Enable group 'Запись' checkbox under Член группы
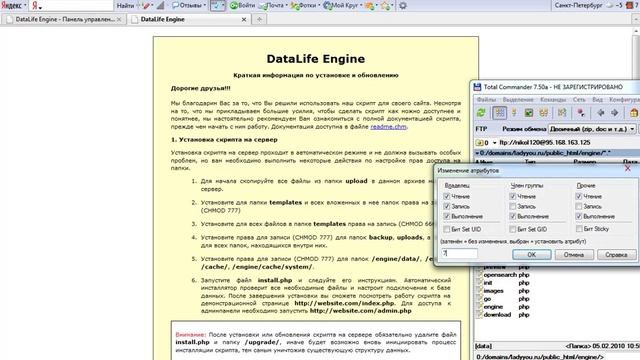Viewport: 640px width, 360px height. point(513,207)
